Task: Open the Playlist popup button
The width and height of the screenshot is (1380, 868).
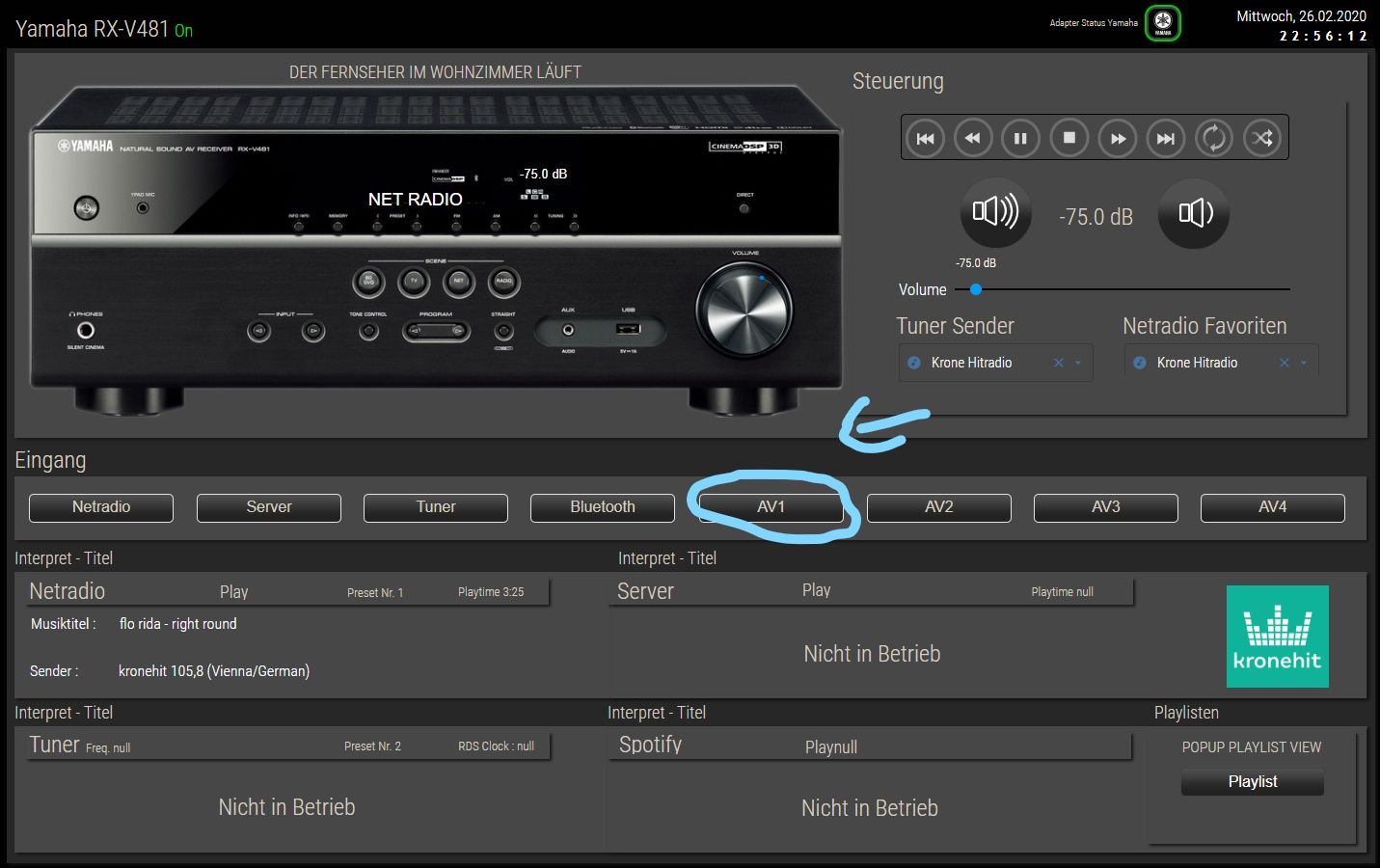Action: [x=1253, y=782]
